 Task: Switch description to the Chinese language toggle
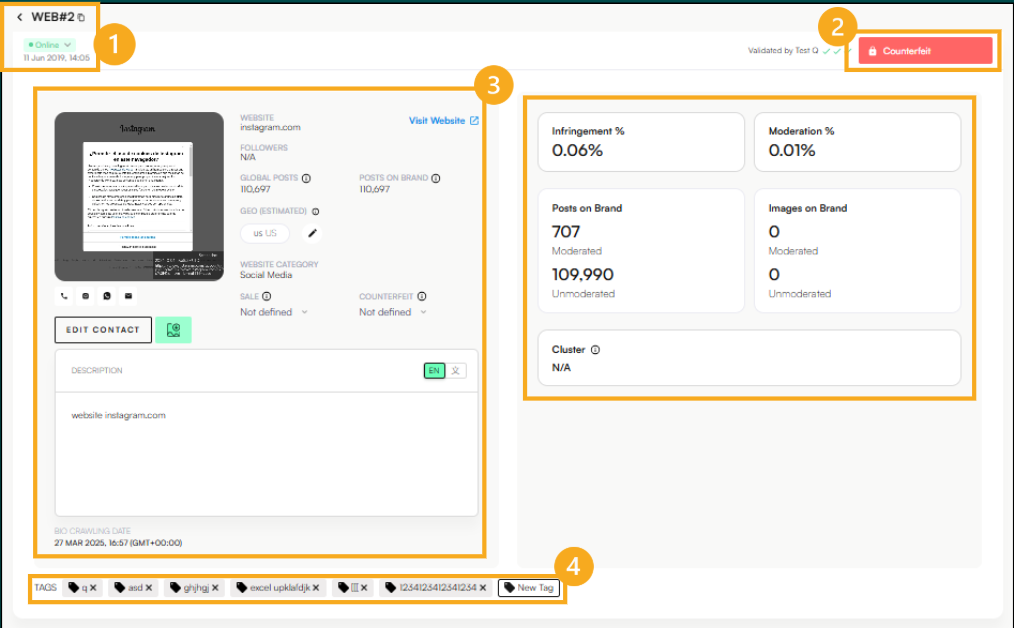456,371
